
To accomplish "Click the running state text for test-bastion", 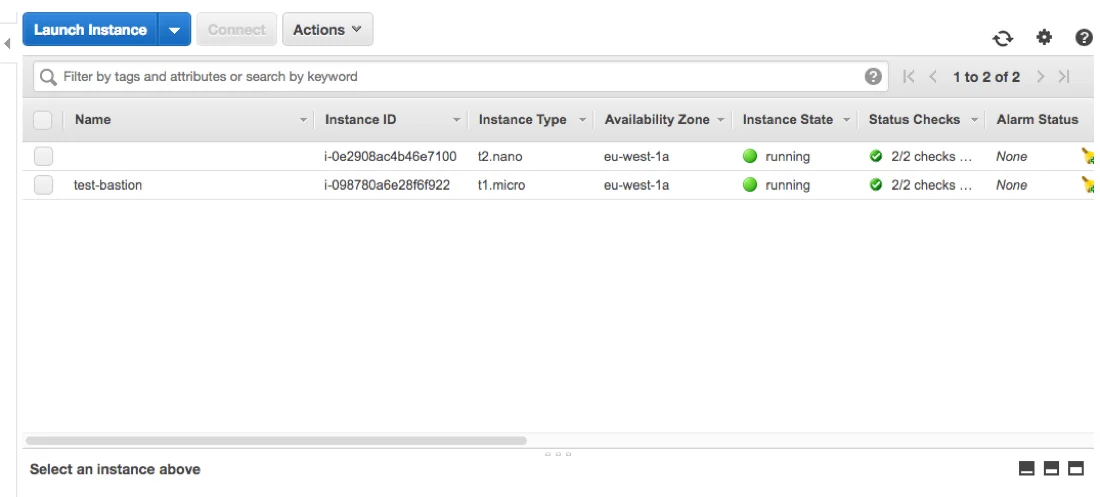I will tap(787, 185).
